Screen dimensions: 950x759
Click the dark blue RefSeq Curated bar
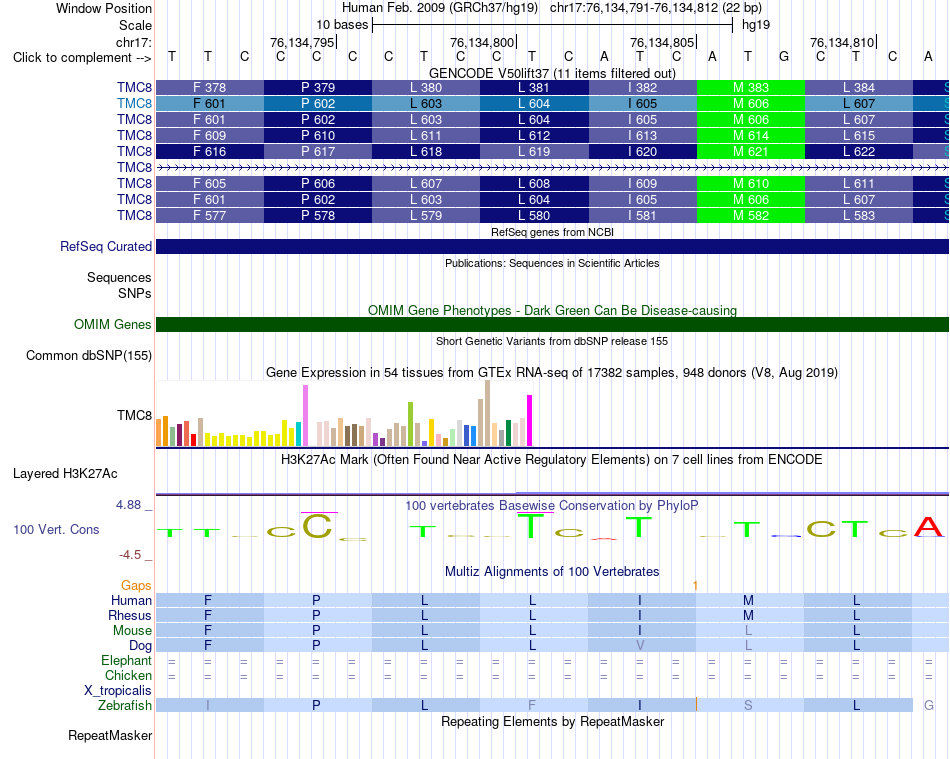pyautogui.click(x=553, y=247)
